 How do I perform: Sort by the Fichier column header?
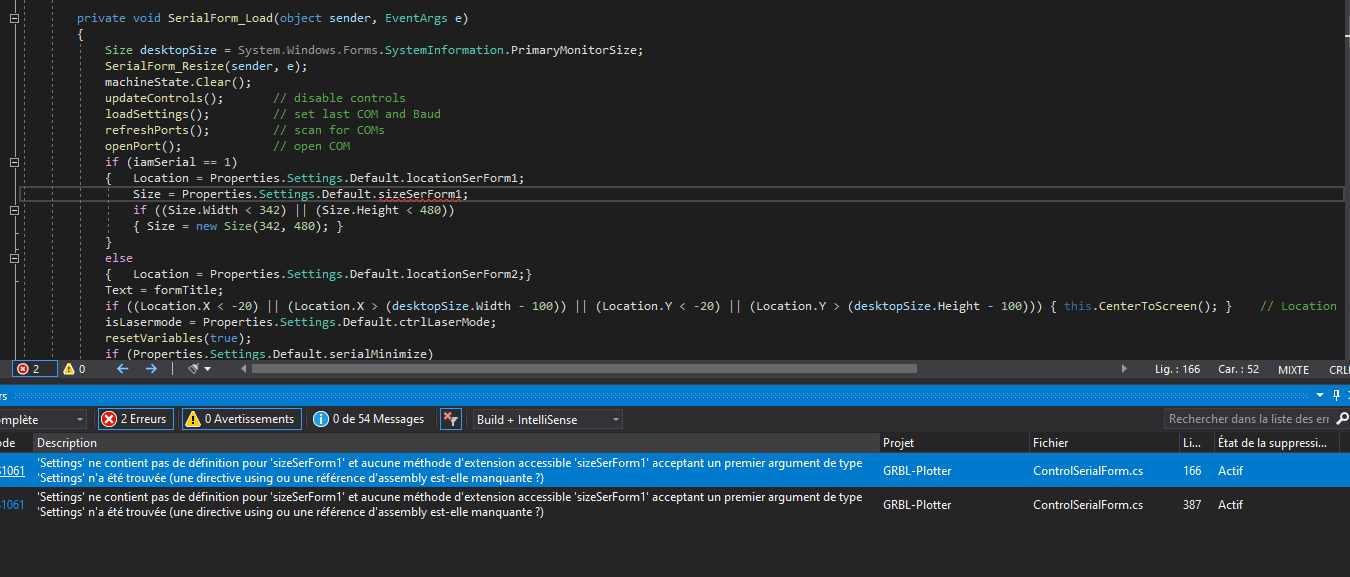click(x=1050, y=442)
